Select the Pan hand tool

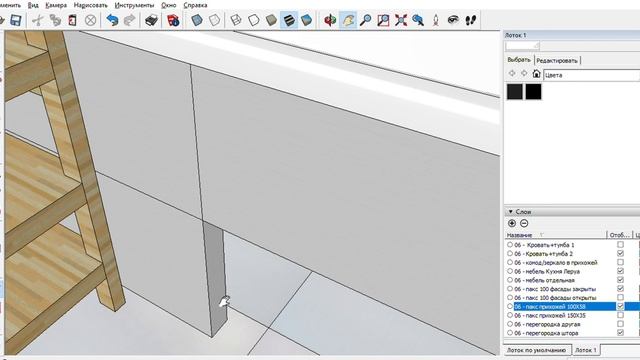click(x=348, y=20)
